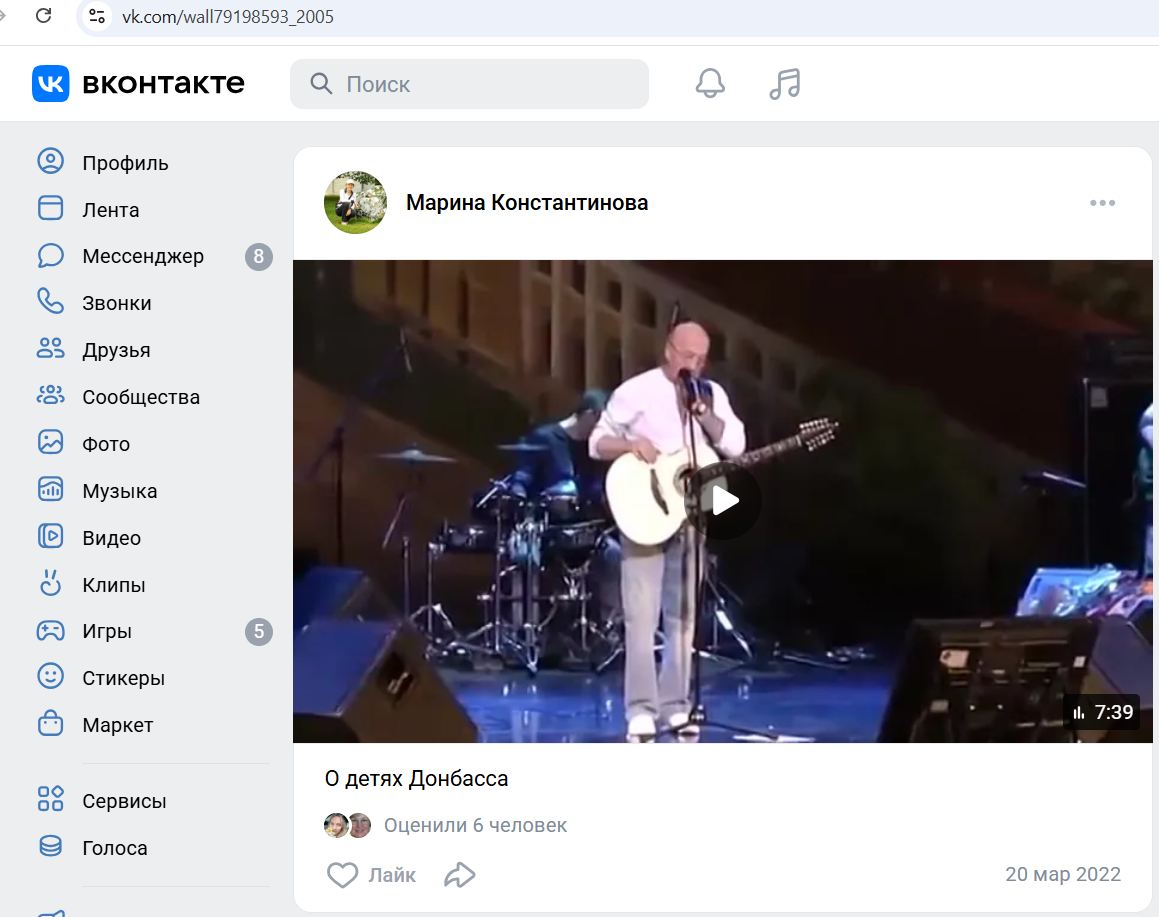Go to Profile in sidebar
This screenshot has height=917, width=1159.
[x=125, y=163]
